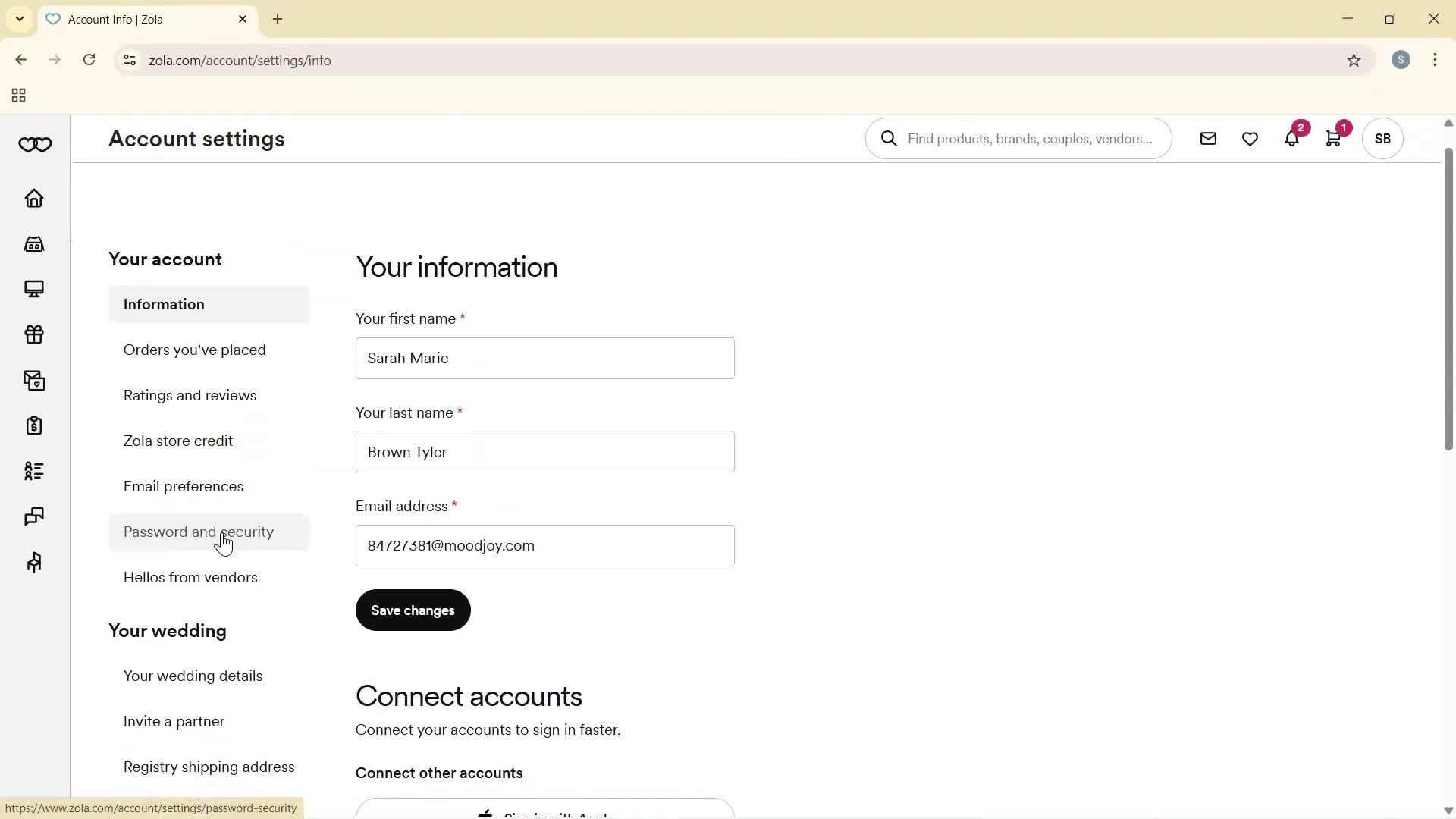Click inside the Email address field
Viewport: 1456px width, 819px height.
coord(544,545)
